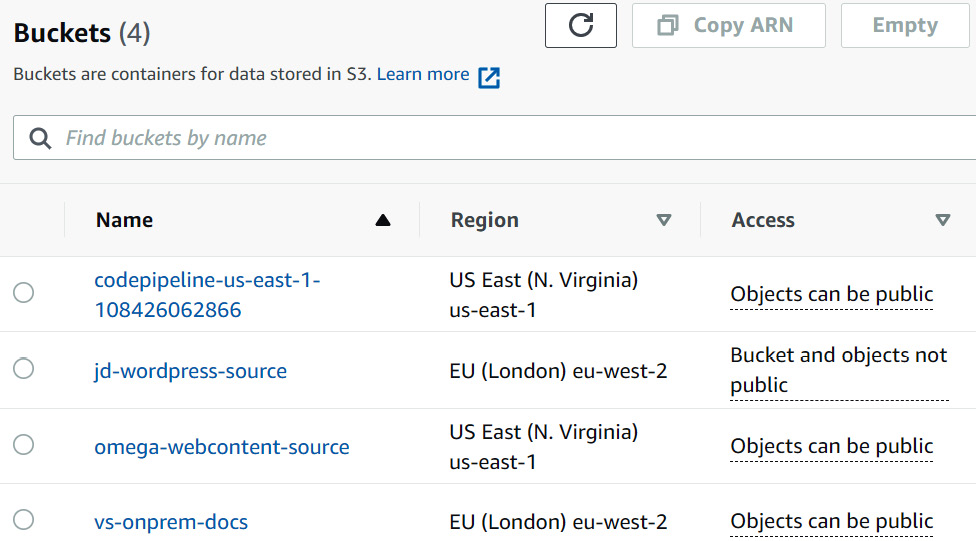Click the search magnifier icon
The height and width of the screenshot is (541, 976).
(40, 138)
